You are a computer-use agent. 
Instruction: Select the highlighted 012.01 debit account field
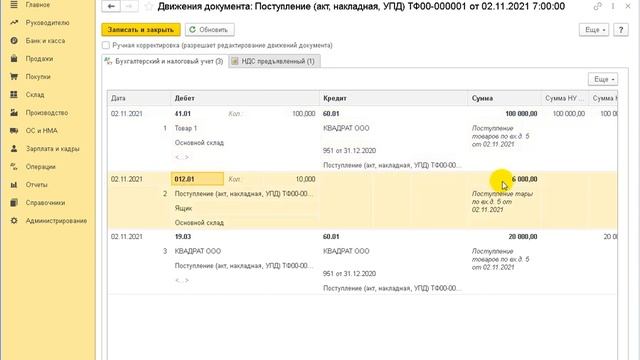(x=197, y=179)
